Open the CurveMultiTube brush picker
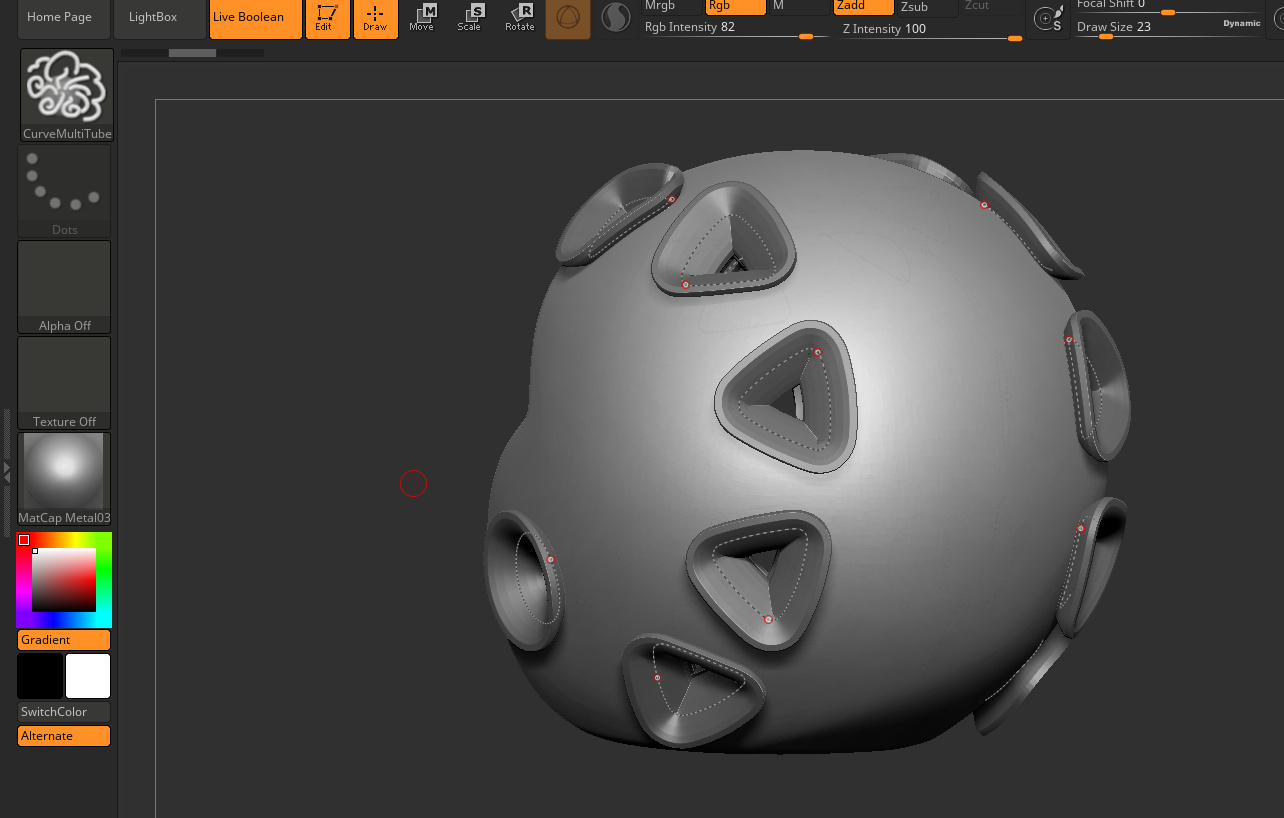The height and width of the screenshot is (818, 1284). tap(67, 95)
